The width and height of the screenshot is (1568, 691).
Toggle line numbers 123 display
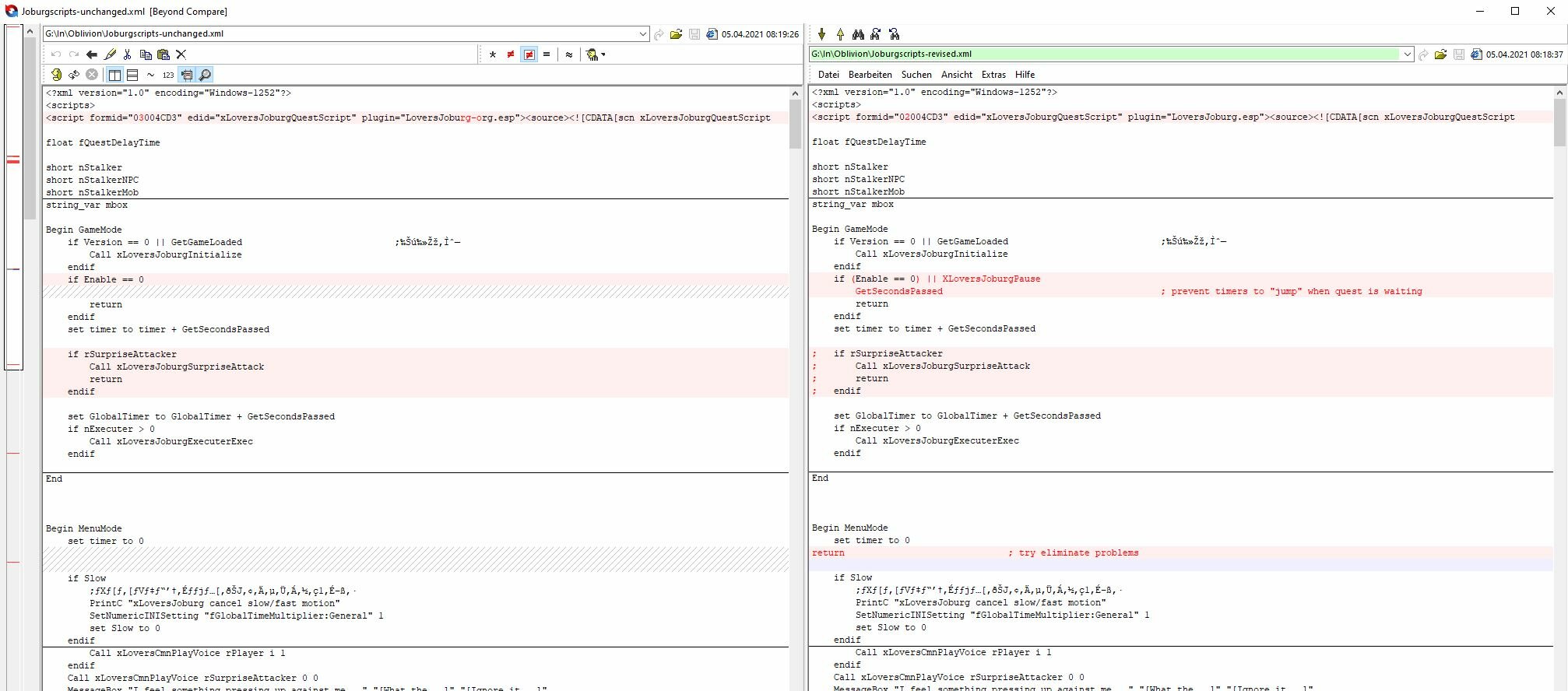pos(168,75)
